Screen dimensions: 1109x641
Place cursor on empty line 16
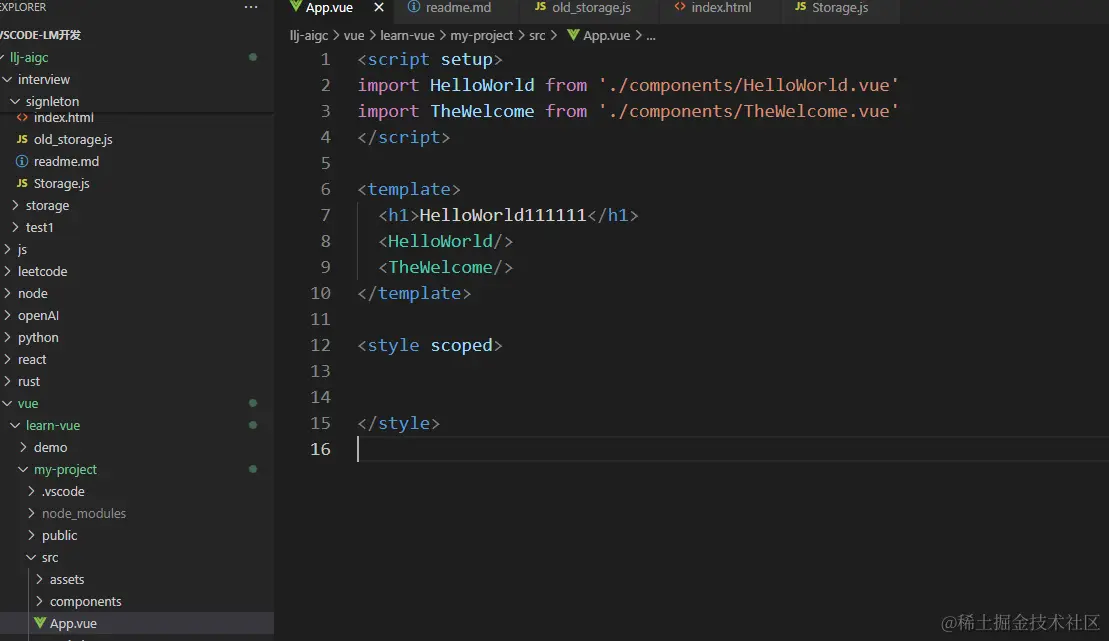733,449
